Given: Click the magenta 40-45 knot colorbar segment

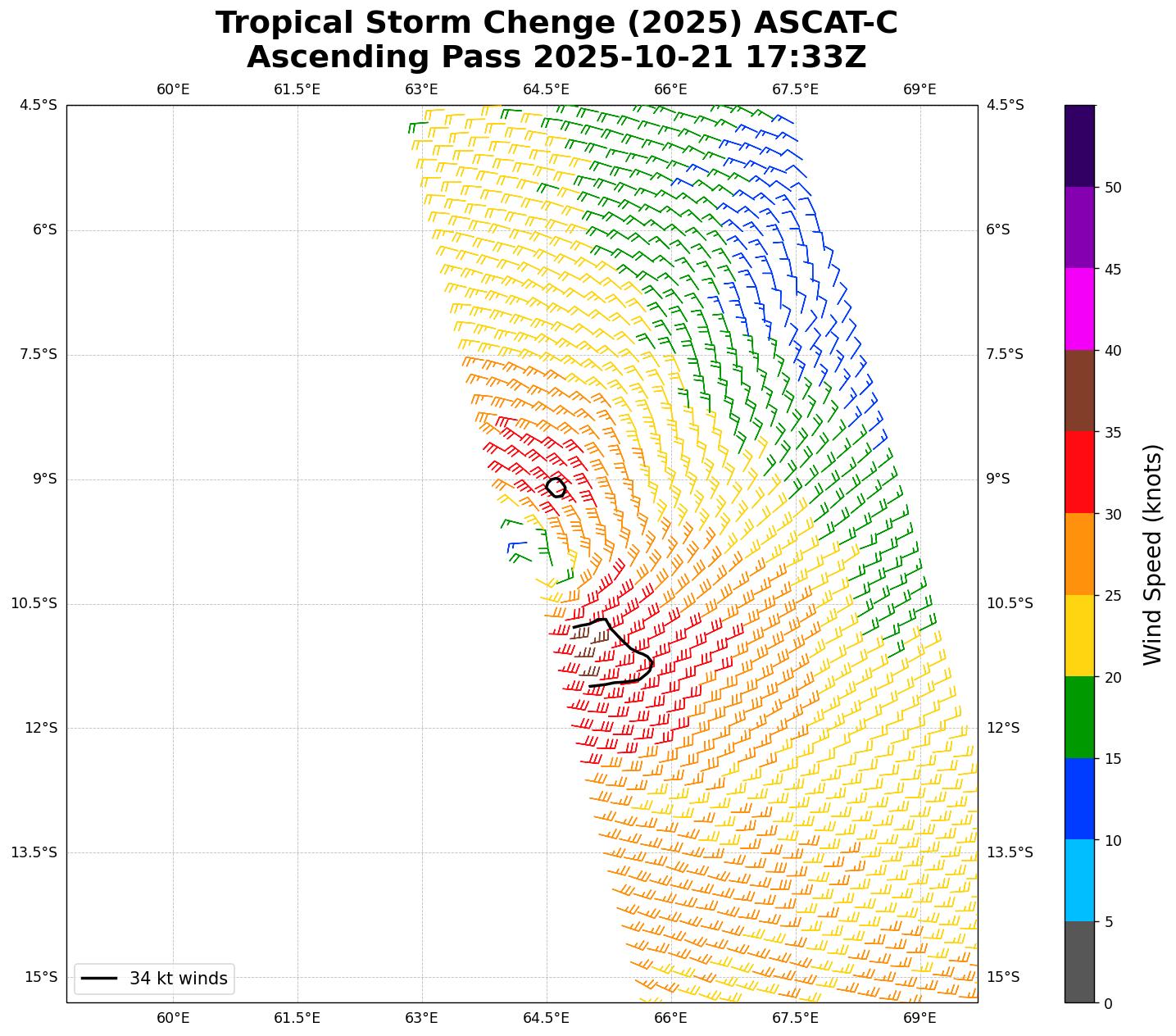Looking at the screenshot, I should point(1079,309).
